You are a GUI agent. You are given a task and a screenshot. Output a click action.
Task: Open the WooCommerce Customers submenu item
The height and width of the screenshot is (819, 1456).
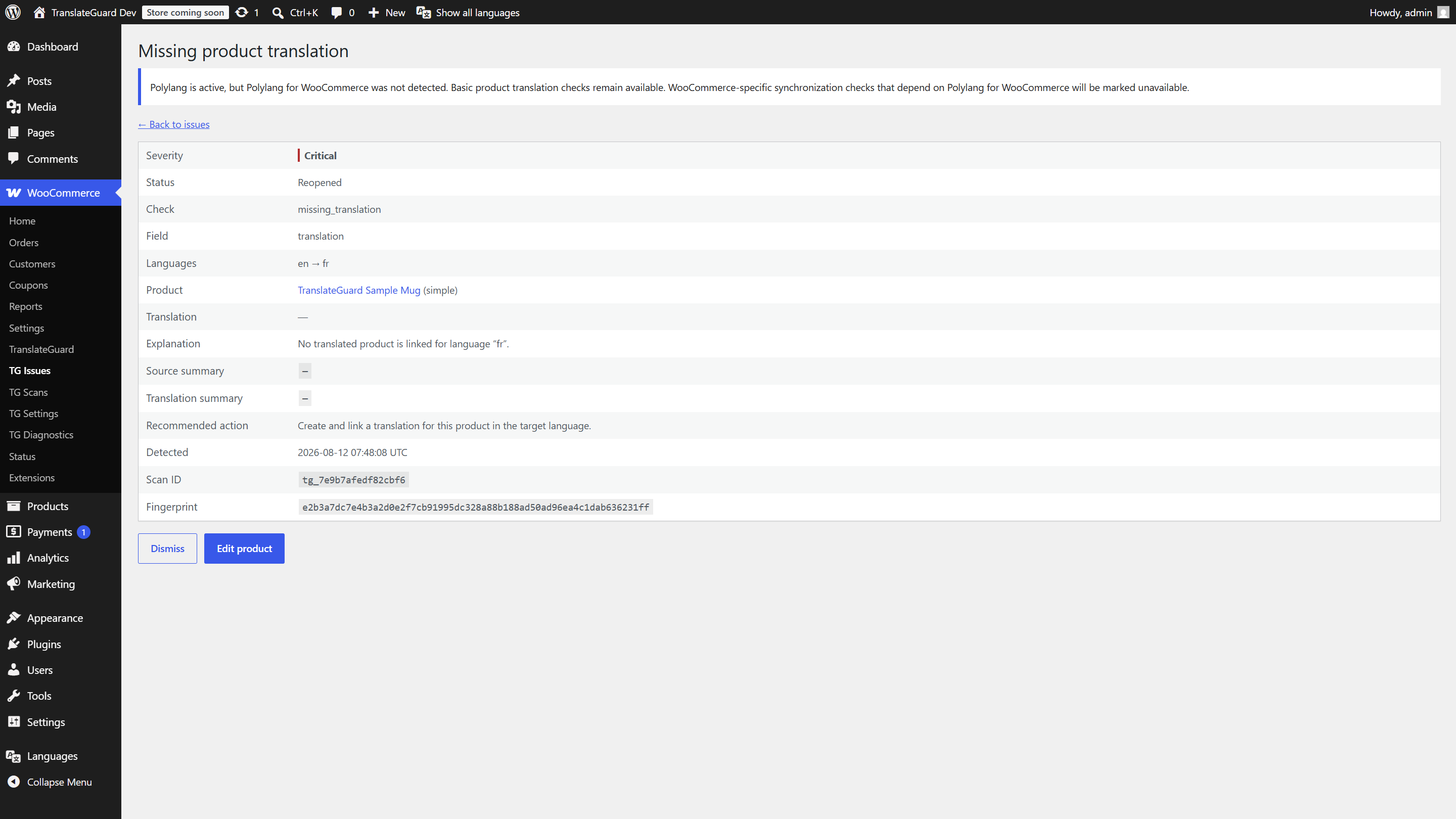pos(32,264)
